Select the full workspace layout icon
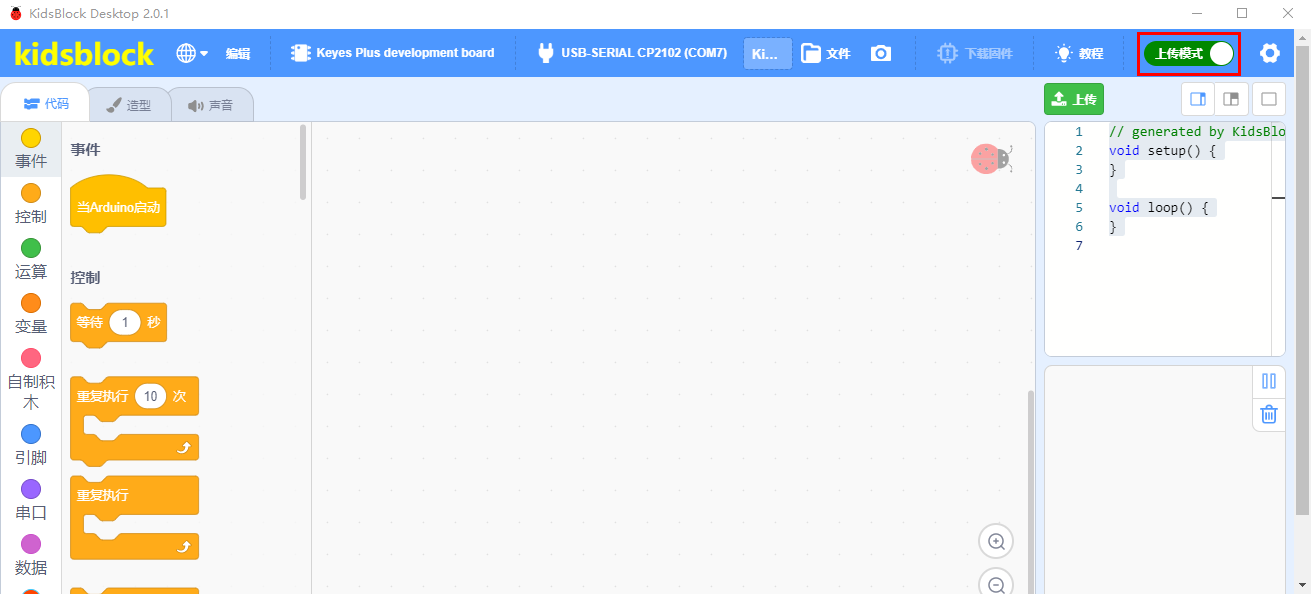Image resolution: width=1311 pixels, height=594 pixels. (1269, 99)
